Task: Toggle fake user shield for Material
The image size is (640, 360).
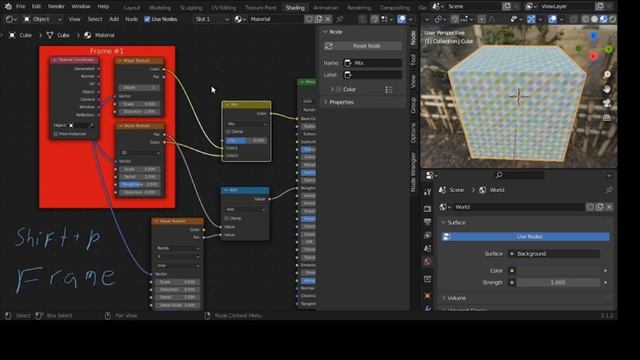Action: (309, 19)
